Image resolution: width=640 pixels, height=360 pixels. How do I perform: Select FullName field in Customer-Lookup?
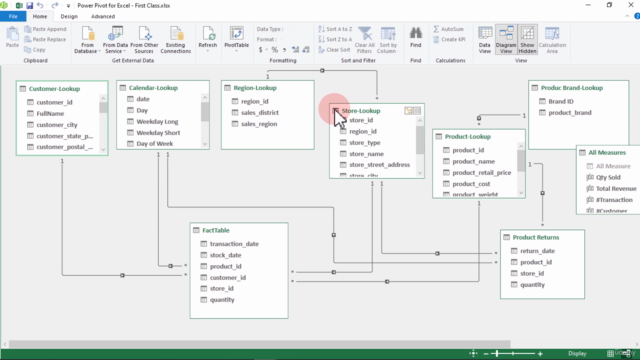[50, 113]
